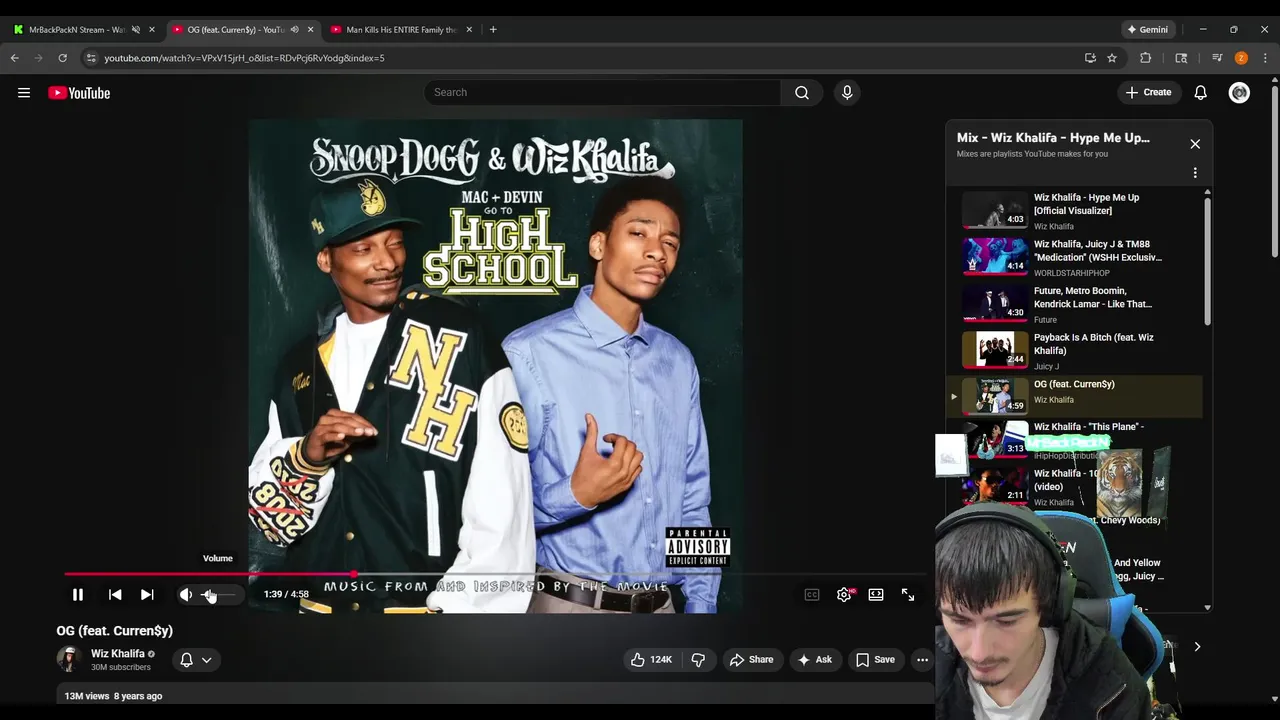Open the side panel icon in Chrome toolbar

pos(1181,58)
